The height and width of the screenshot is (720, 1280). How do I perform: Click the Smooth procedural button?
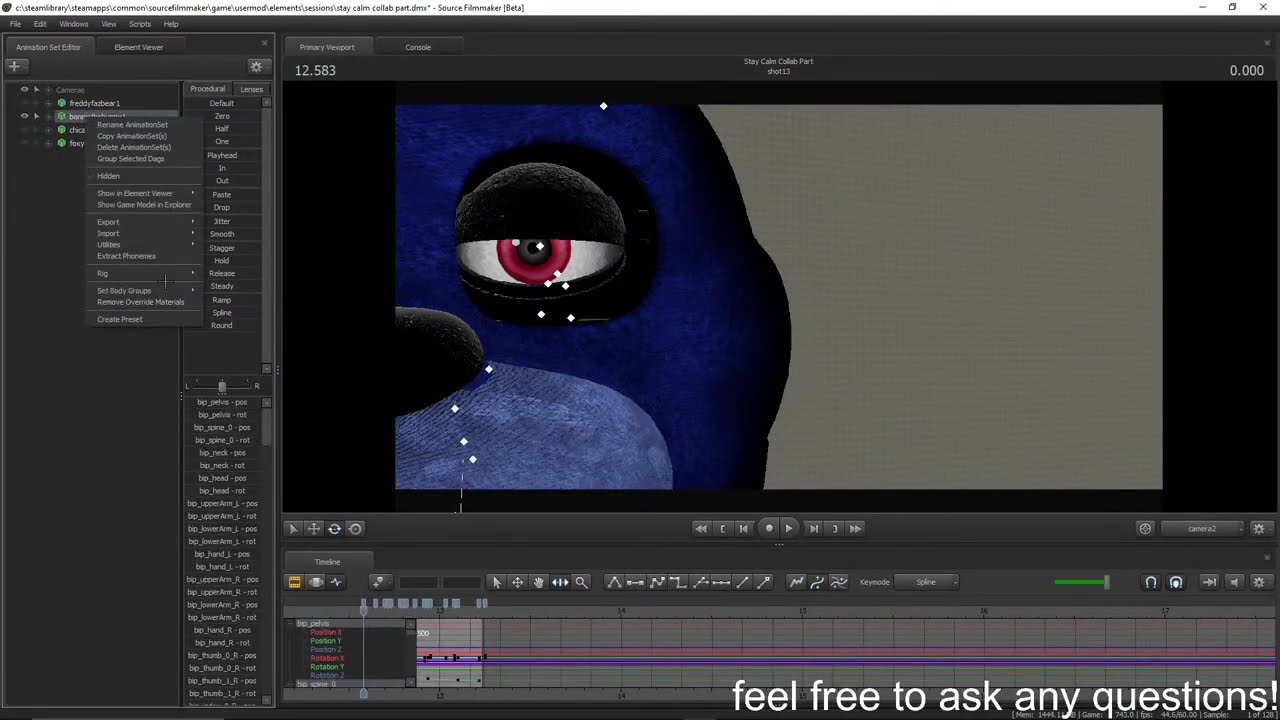(222, 234)
